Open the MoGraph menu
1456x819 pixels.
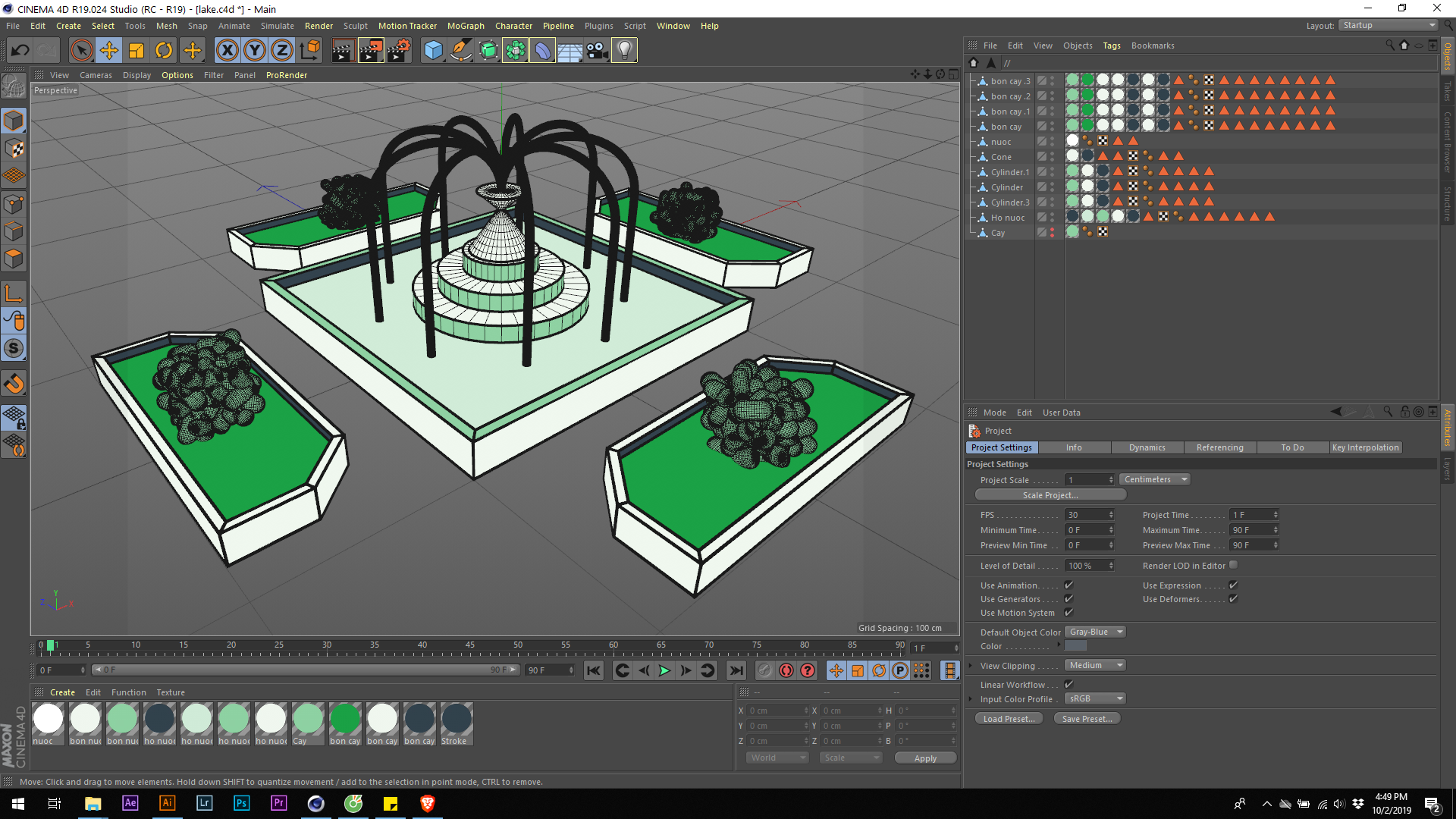tap(465, 26)
